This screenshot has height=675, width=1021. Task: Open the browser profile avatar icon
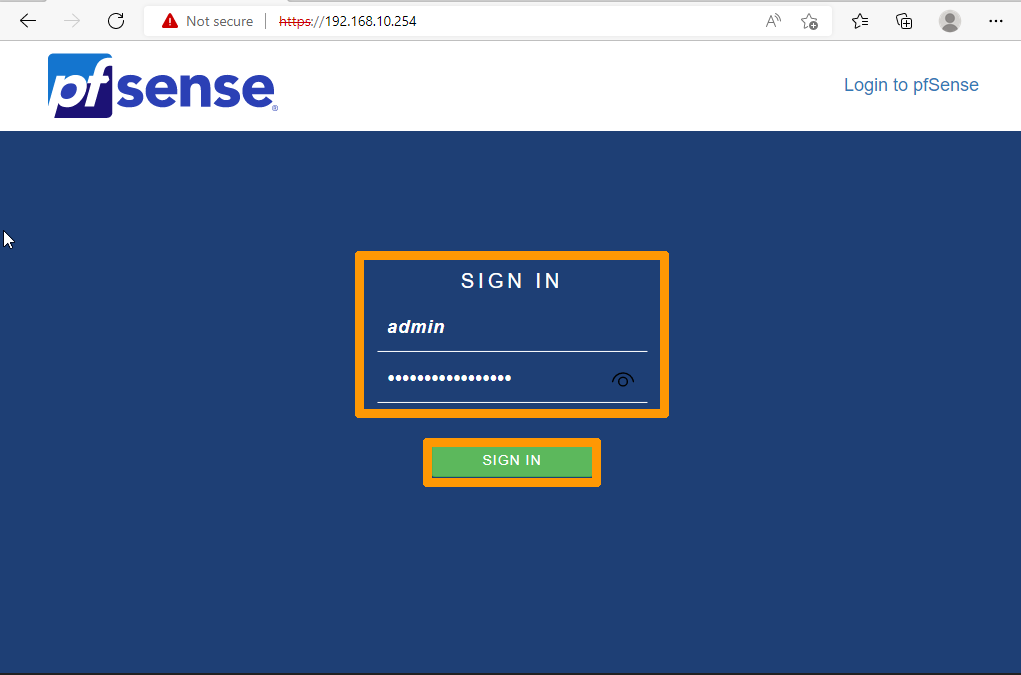949,20
